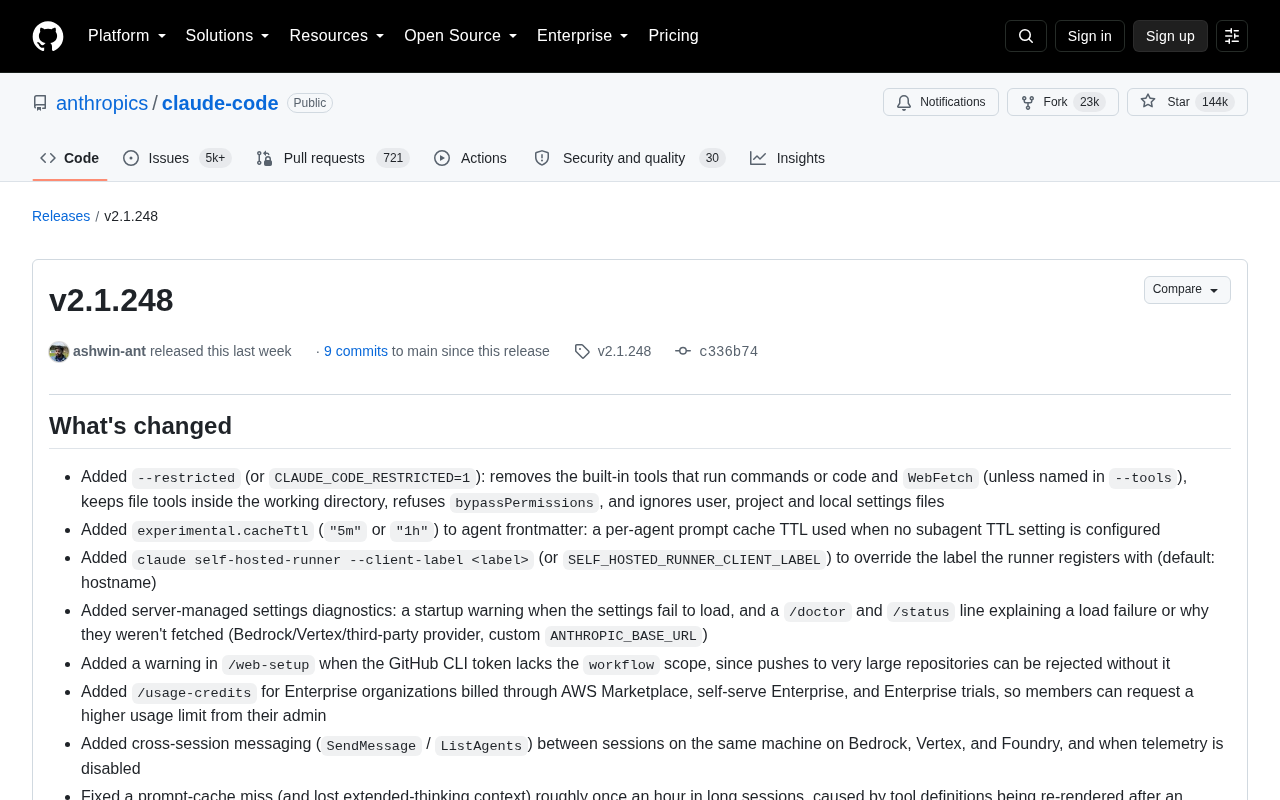The width and height of the screenshot is (1280, 800).
Task: Click the "1h" code snippet
Action: [x=412, y=531]
